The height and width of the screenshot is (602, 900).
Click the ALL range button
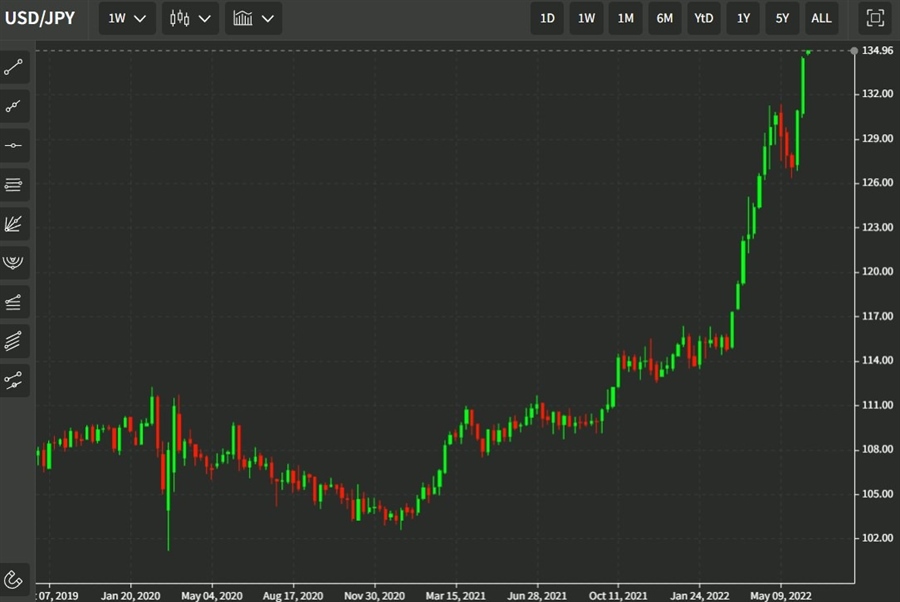[x=821, y=18]
